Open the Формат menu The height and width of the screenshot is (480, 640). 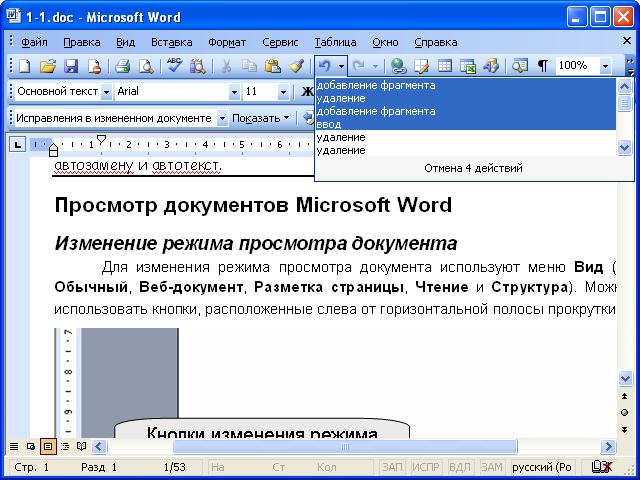click(227, 42)
